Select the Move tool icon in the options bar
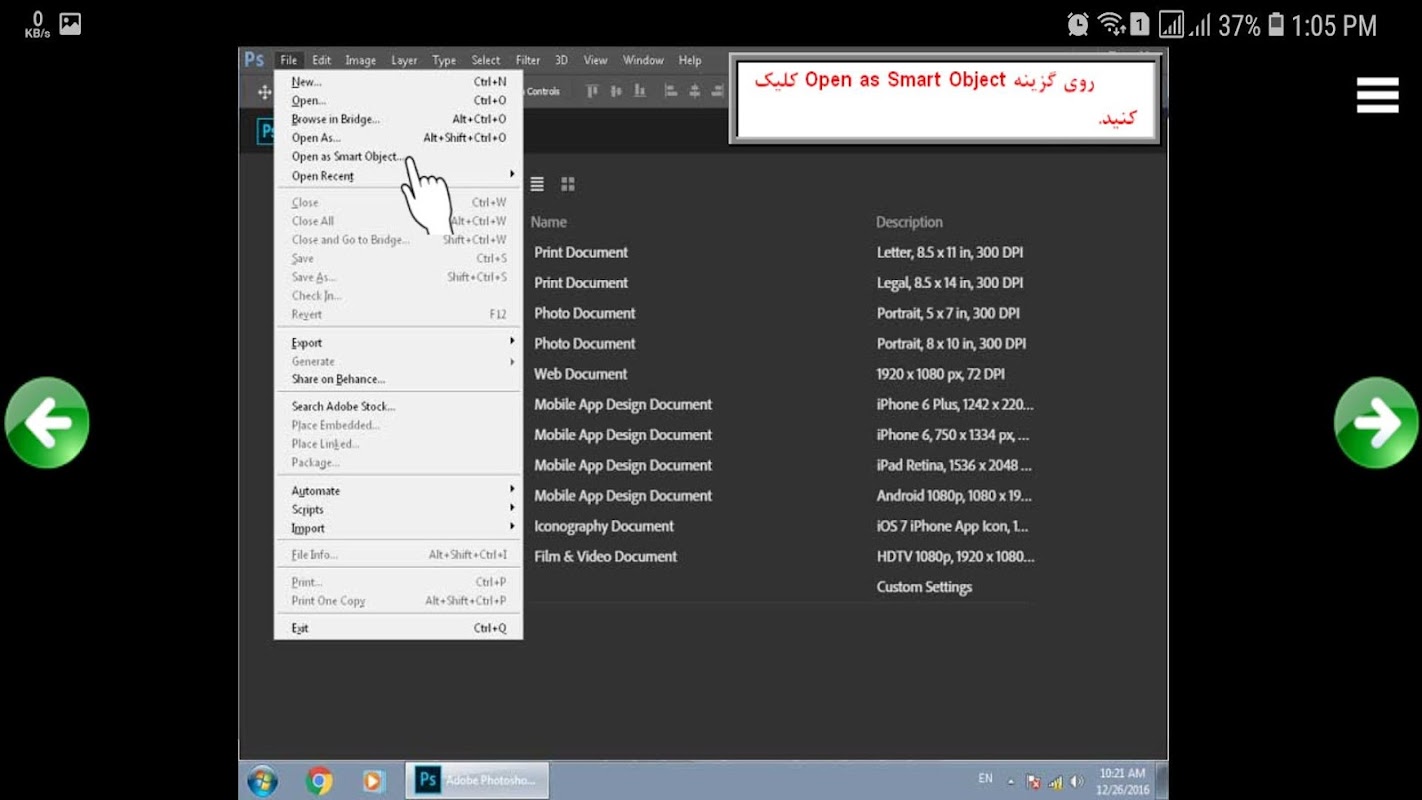Image resolution: width=1422 pixels, height=800 pixels. pos(264,92)
